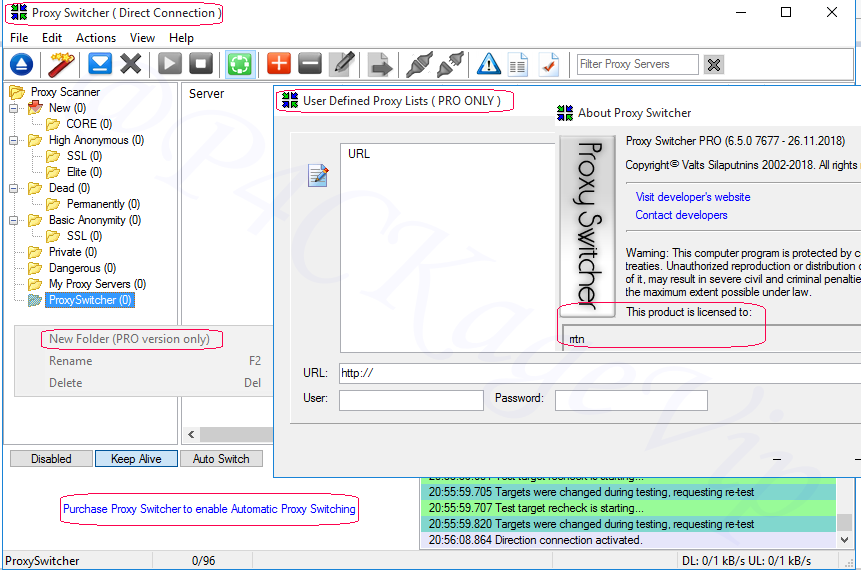Image resolution: width=861 pixels, height=570 pixels.
Task: Click log entry 'Direction connection activated.'
Action: [x=629, y=540]
